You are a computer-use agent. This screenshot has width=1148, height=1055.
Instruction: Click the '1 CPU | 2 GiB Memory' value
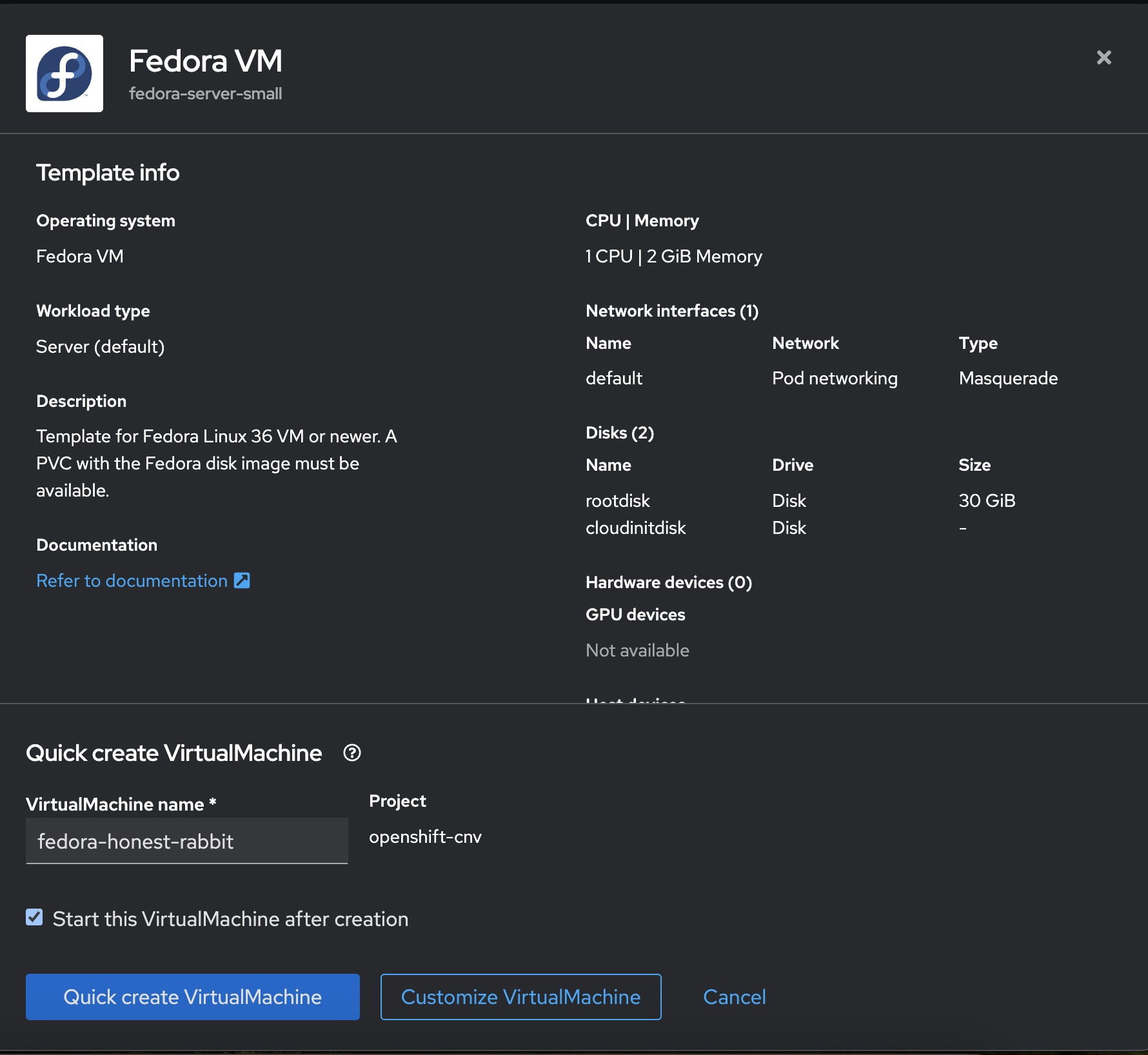674,257
